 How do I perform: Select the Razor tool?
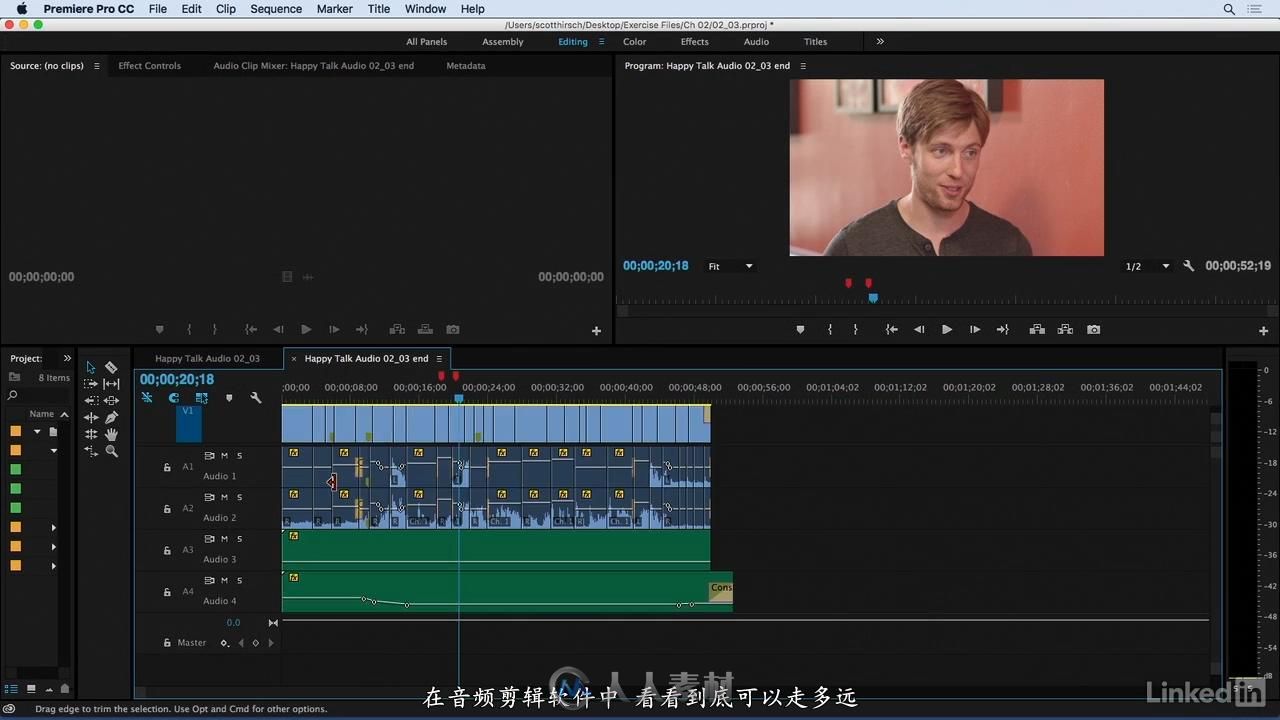tap(111, 367)
